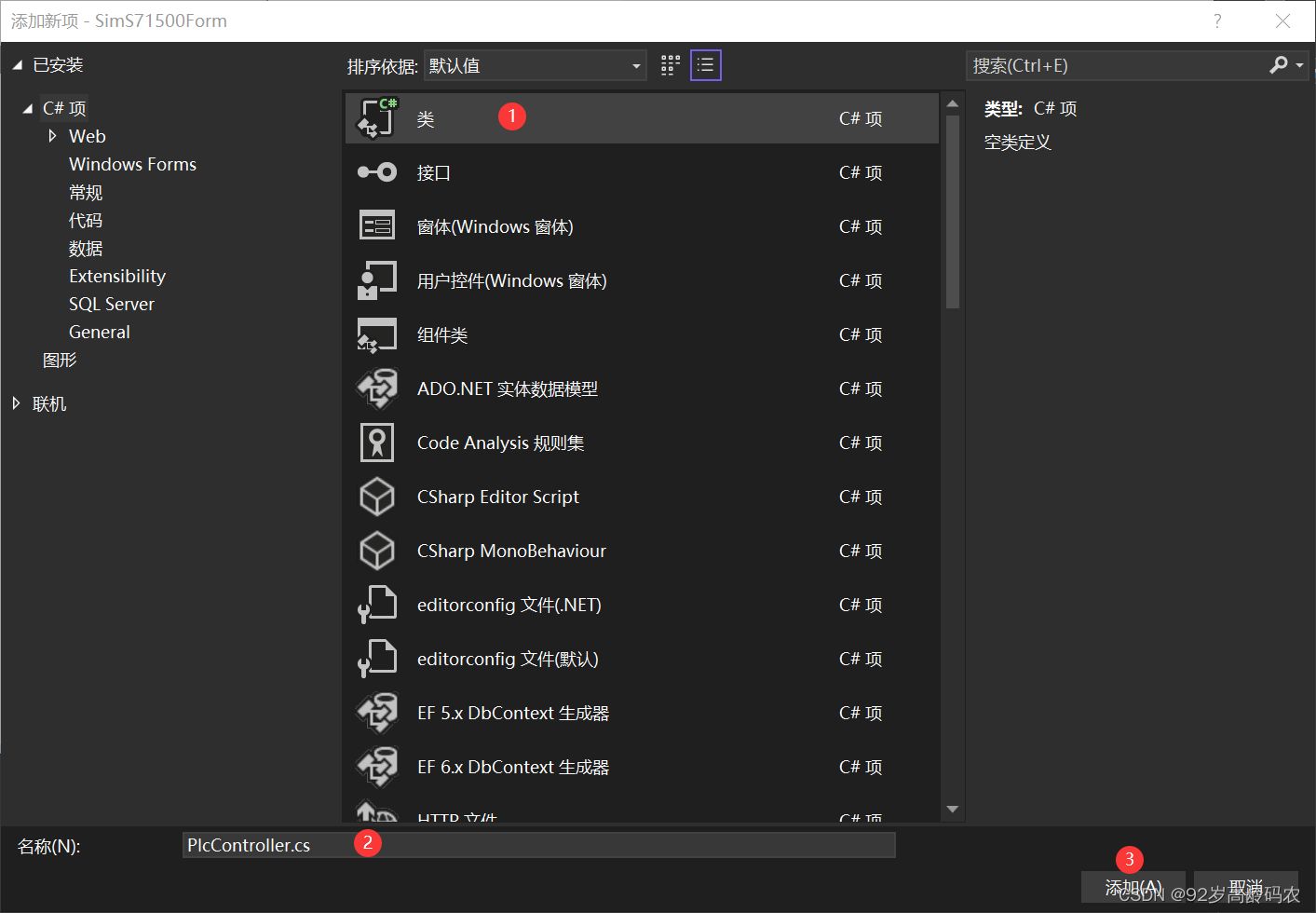Image resolution: width=1316 pixels, height=913 pixels.
Task: Click the template list scroll up arrow
Action: 952,103
